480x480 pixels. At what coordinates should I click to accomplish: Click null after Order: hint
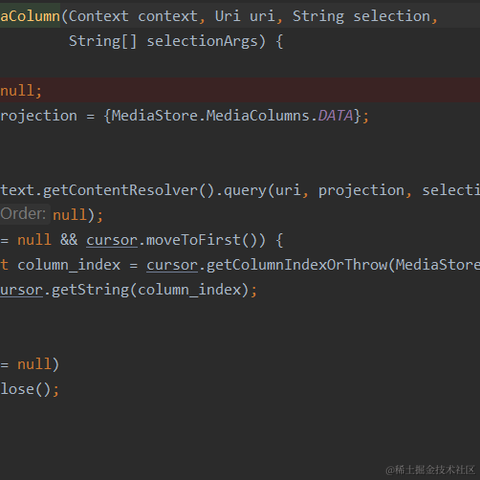click(70, 214)
